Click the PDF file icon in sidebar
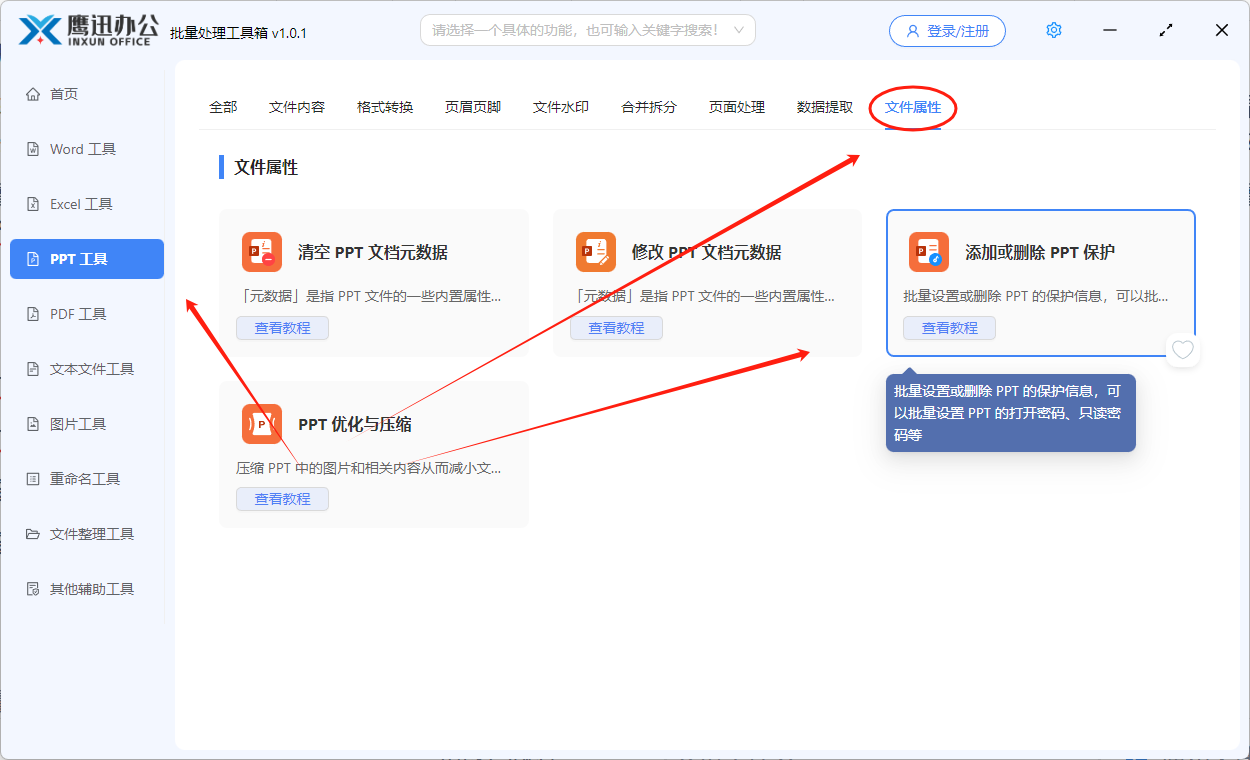Image resolution: width=1250 pixels, height=760 pixels. (x=33, y=314)
